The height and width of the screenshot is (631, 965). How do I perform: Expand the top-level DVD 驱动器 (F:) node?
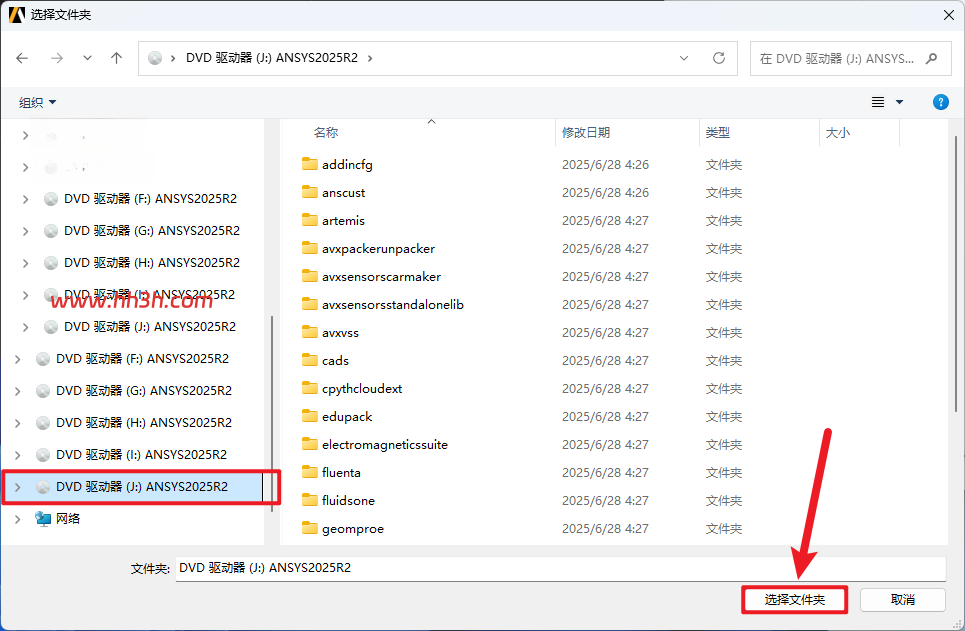pyautogui.click(x=17, y=359)
